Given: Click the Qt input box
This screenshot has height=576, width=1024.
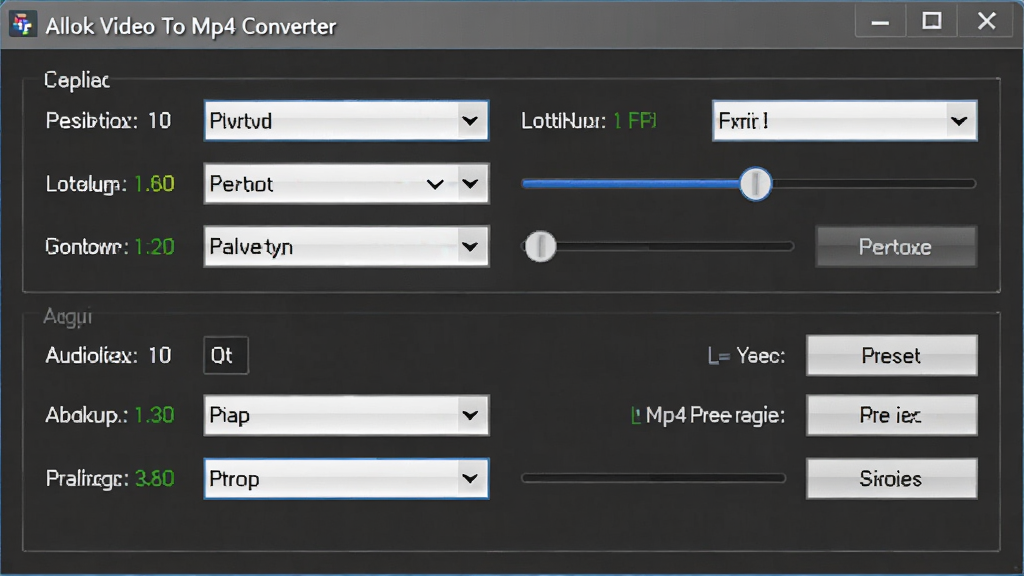Looking at the screenshot, I should (226, 355).
